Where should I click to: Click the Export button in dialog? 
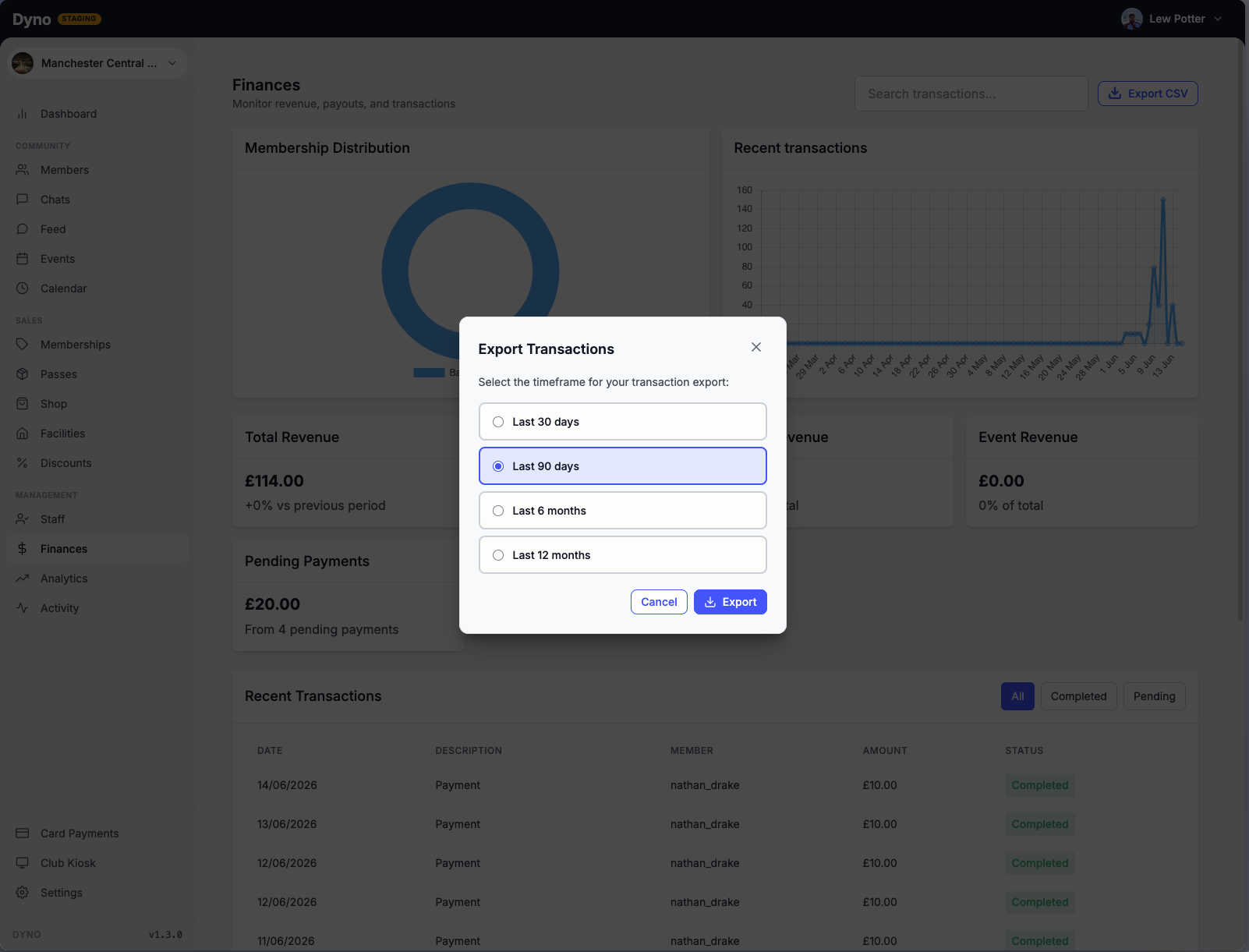[x=731, y=602]
